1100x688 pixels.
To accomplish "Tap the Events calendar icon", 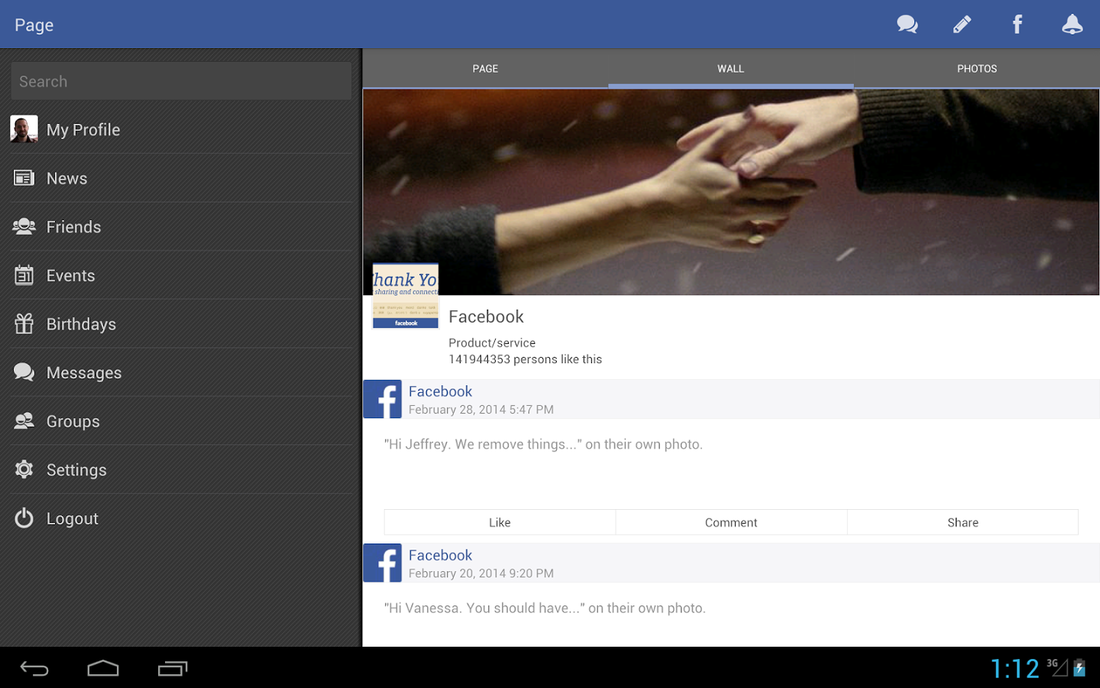I will coord(24,275).
